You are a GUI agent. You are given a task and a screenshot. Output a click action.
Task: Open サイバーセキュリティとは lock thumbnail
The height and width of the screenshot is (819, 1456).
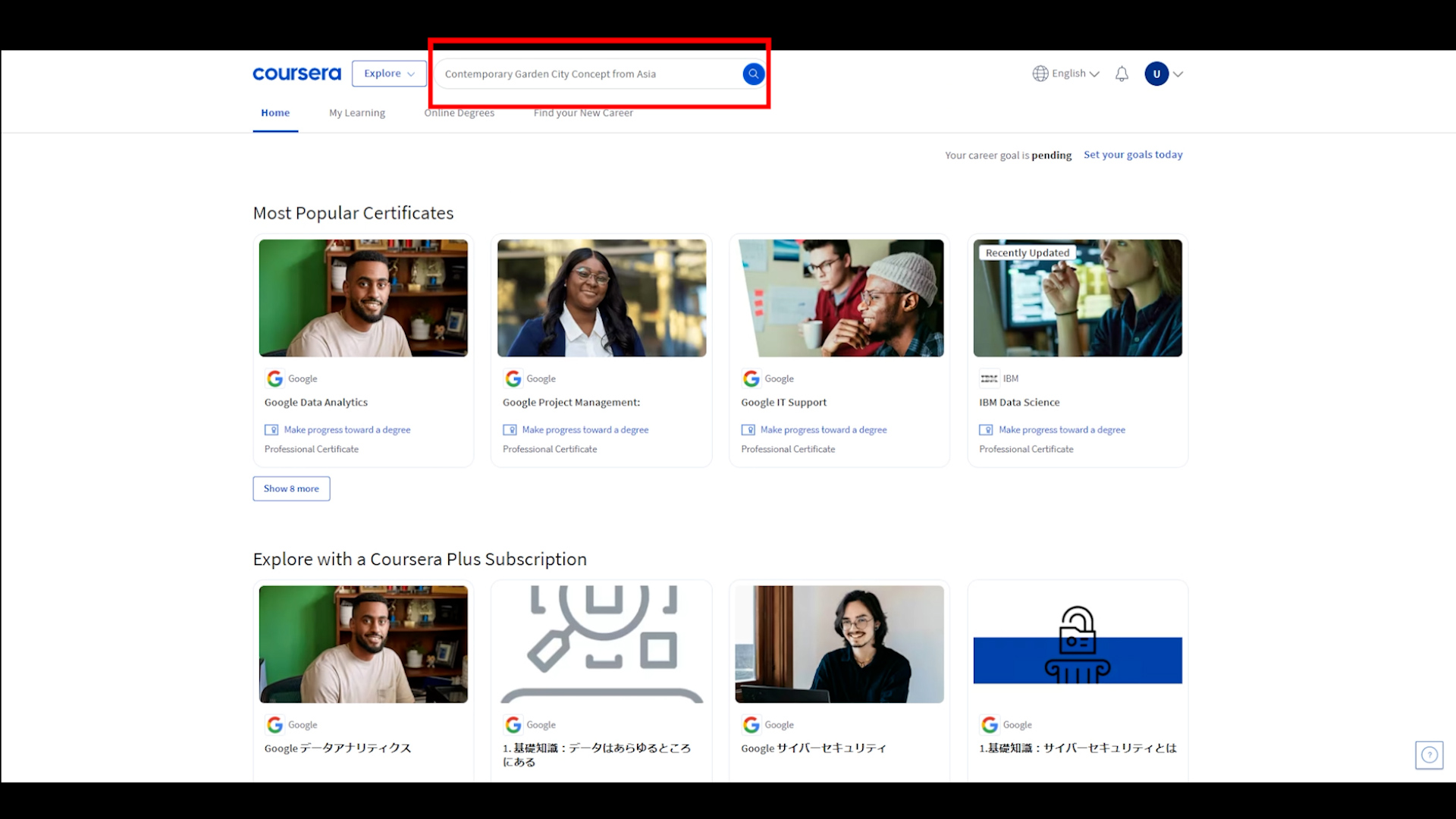(1078, 644)
